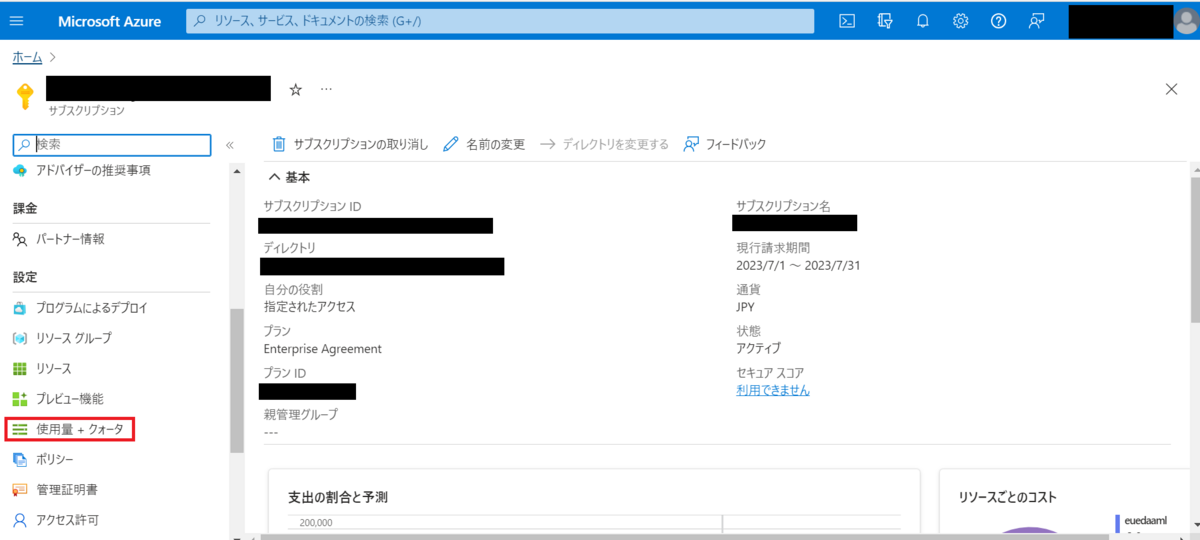The width and height of the screenshot is (1200, 540).
Task: Open the notifications bell
Action: (x=922, y=21)
